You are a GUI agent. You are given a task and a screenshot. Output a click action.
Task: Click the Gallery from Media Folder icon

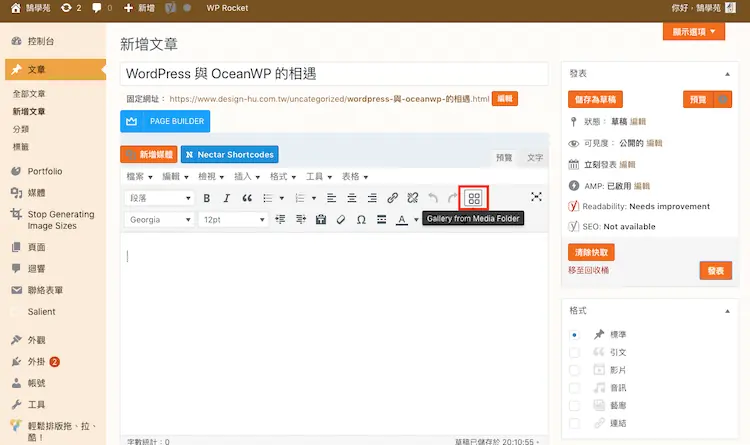pos(474,198)
